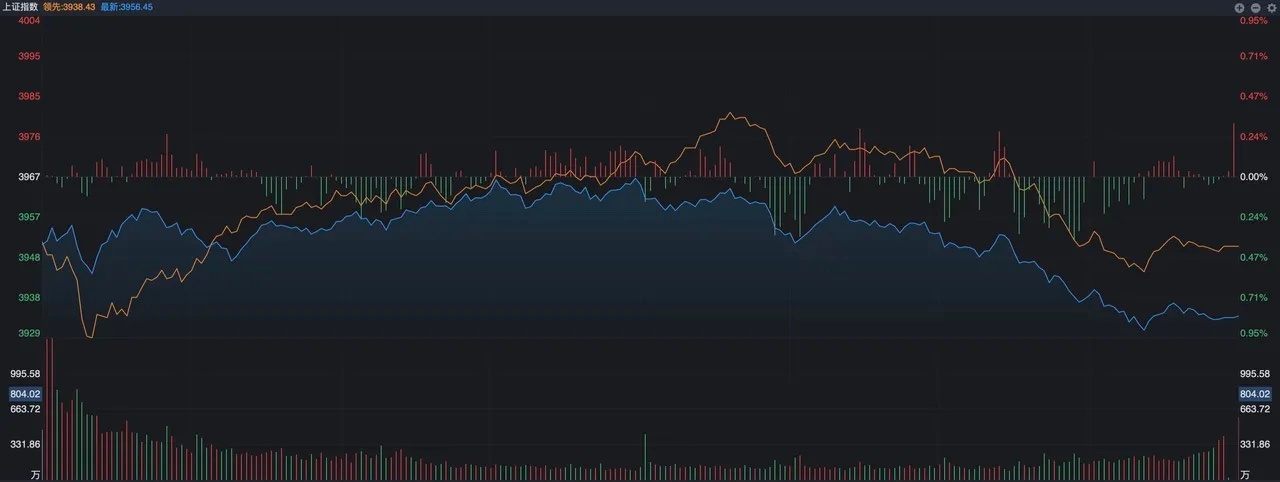The width and height of the screenshot is (1280, 482).
Task: Click left axis price label 4004
Action: 29,21
